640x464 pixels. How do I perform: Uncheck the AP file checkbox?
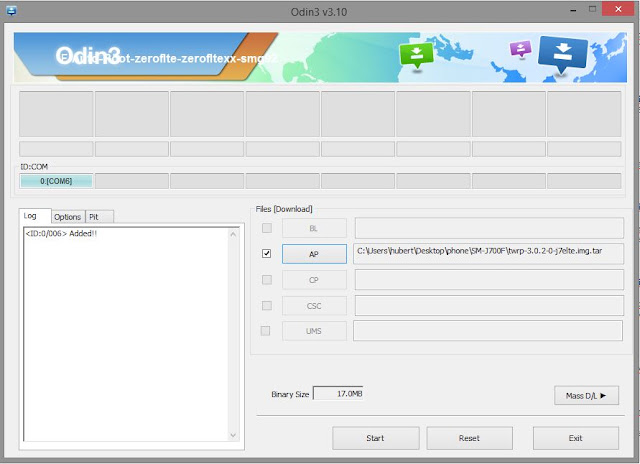[x=267, y=253]
